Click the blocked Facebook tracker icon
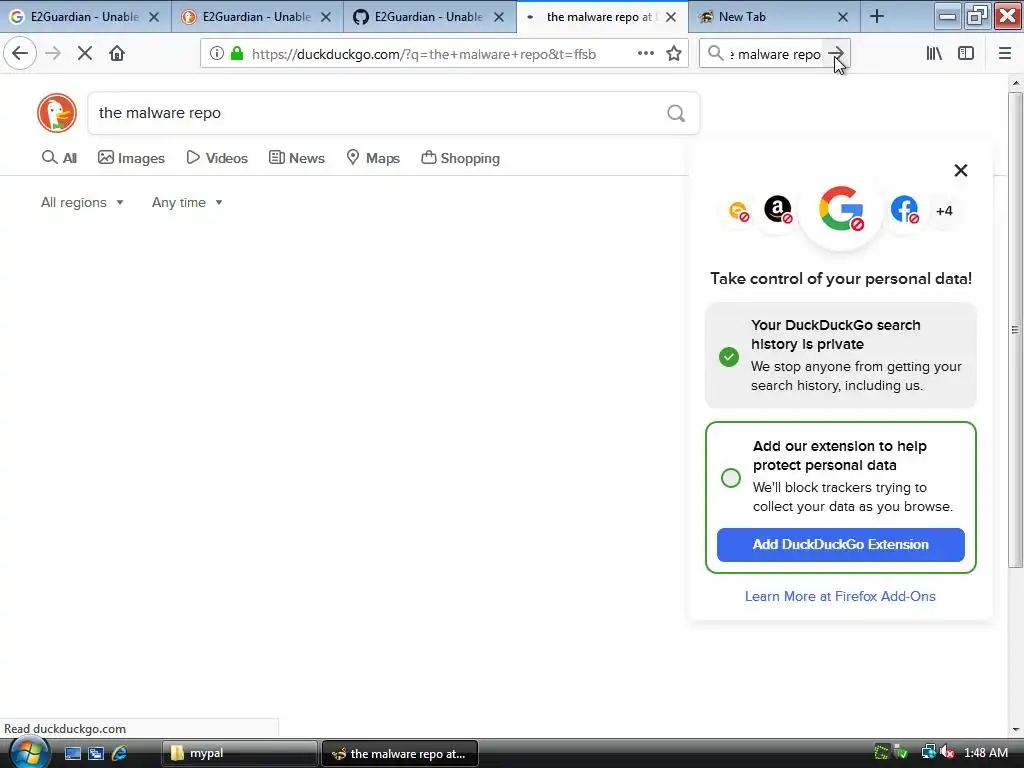 [x=904, y=210]
